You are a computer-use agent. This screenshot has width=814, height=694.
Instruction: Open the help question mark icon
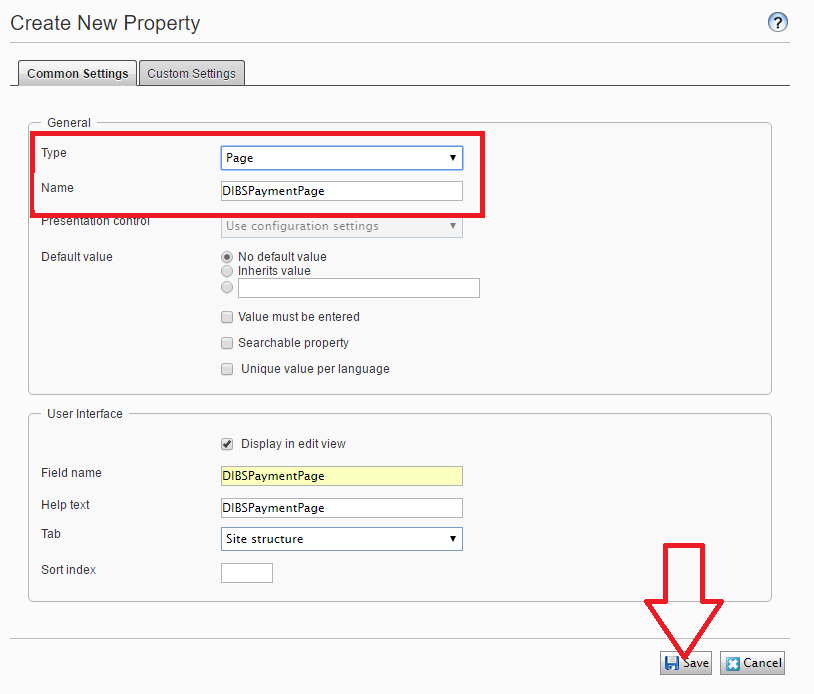[778, 23]
